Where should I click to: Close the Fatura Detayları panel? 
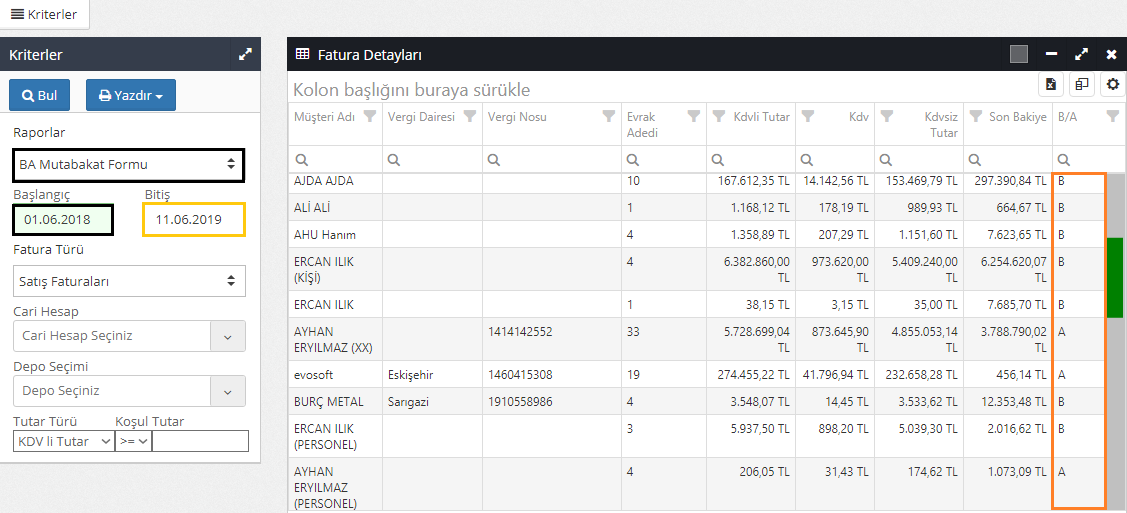[x=1111, y=54]
